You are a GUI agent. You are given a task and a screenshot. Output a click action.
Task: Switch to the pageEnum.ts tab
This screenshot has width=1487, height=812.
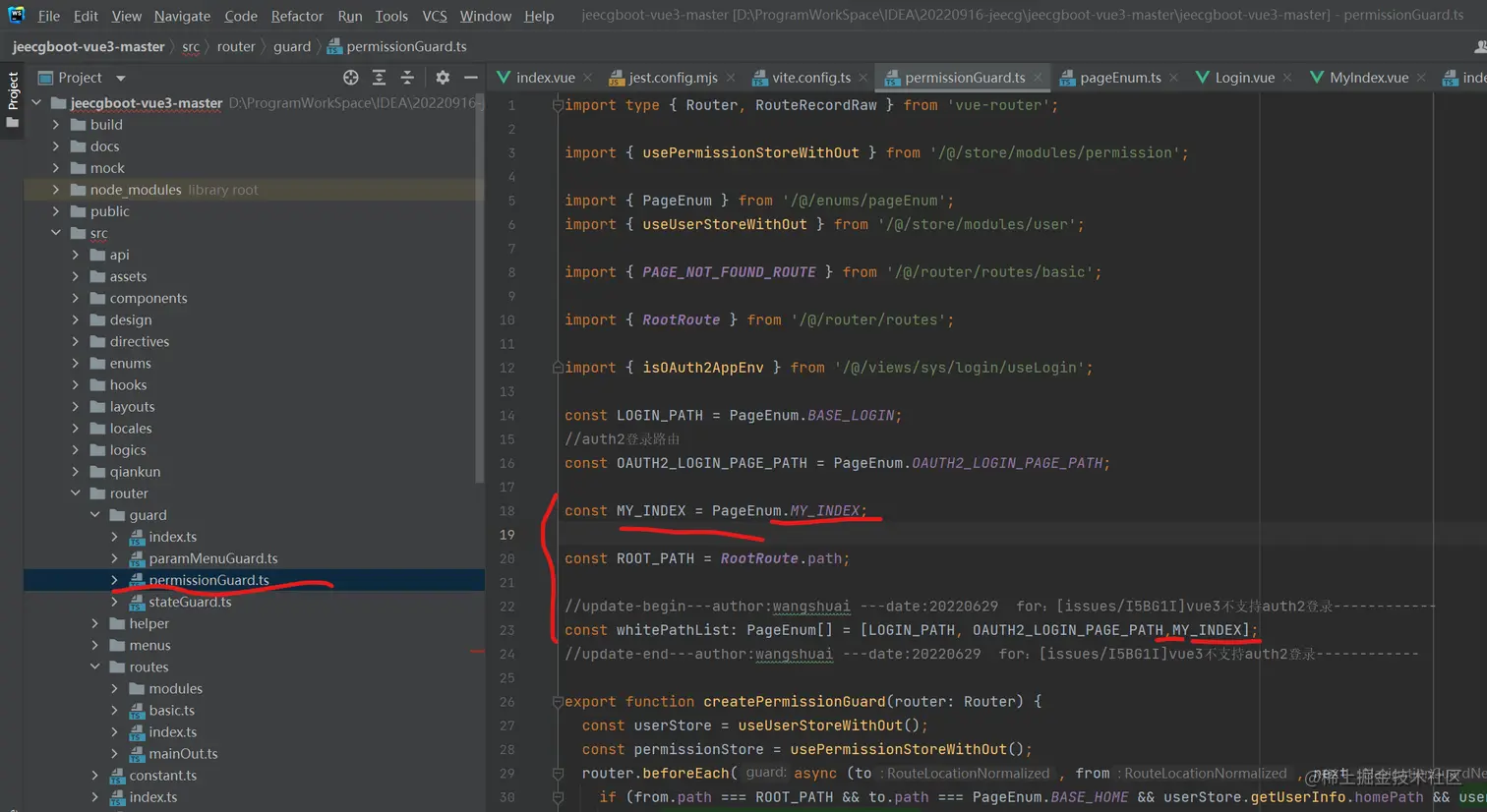click(x=1119, y=78)
